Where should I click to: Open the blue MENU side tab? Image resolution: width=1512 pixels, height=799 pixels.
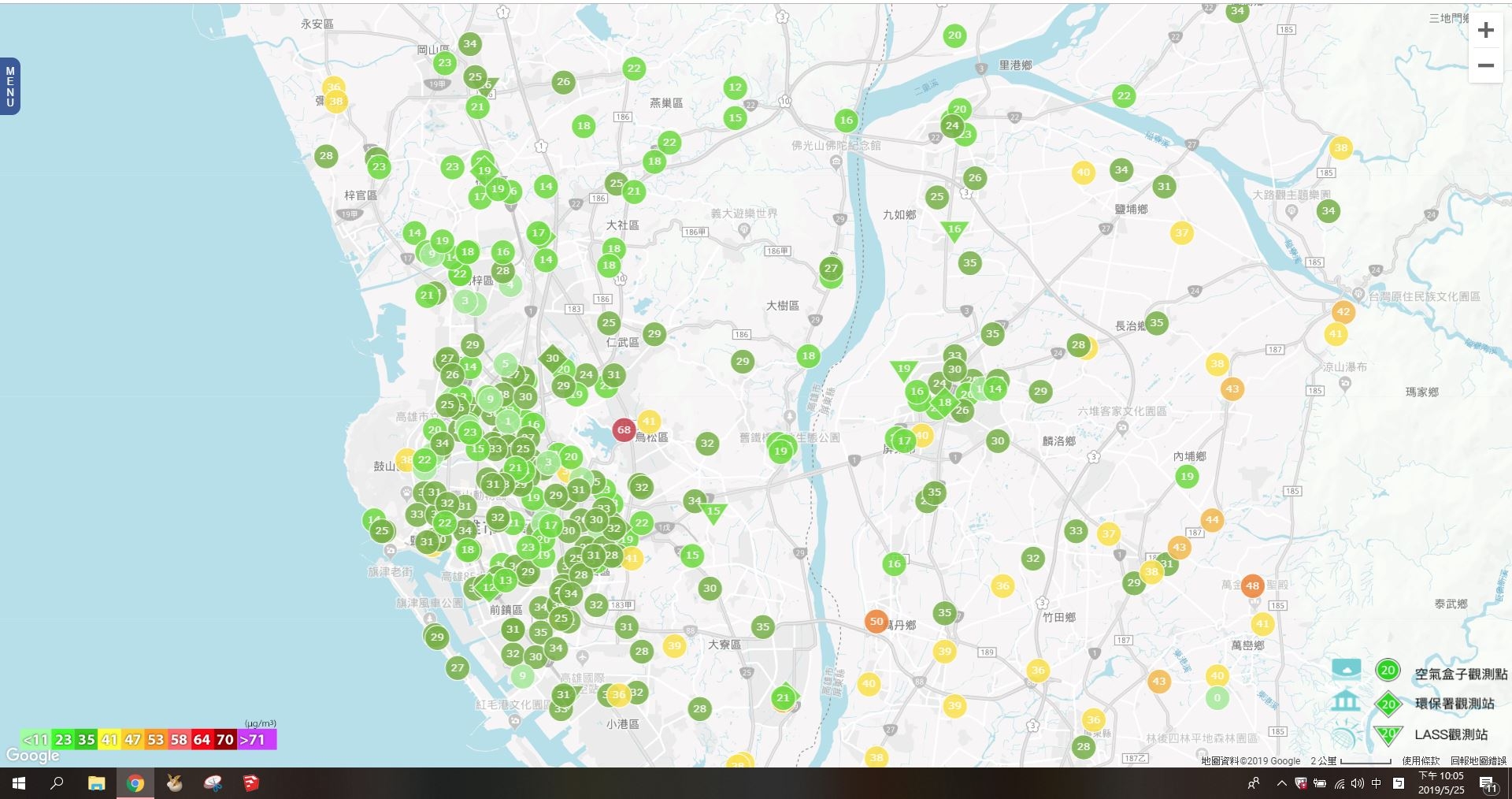pyautogui.click(x=9, y=87)
